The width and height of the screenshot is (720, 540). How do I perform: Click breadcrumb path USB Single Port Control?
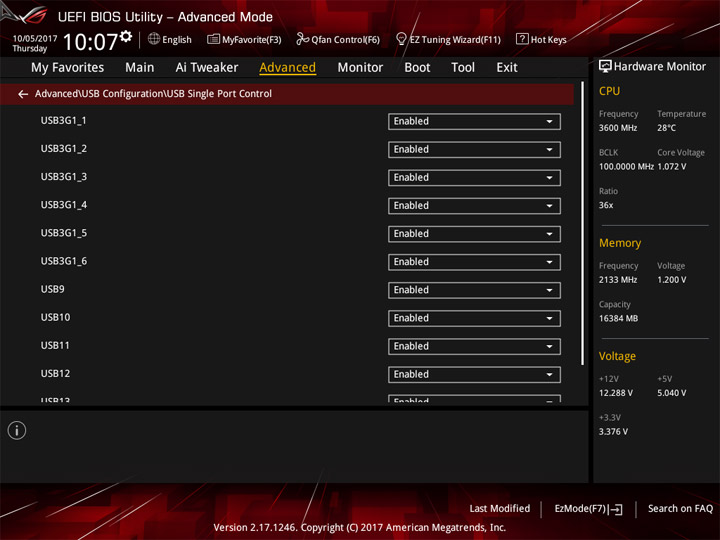tap(219, 94)
